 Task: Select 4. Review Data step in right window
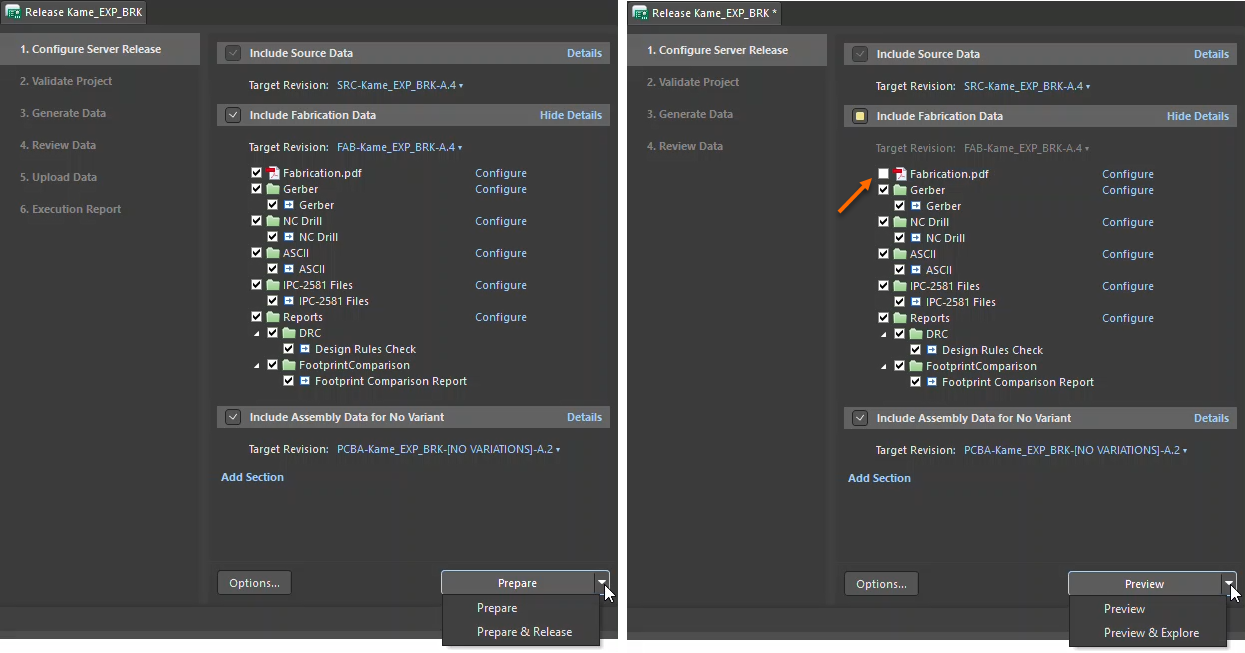(727, 146)
